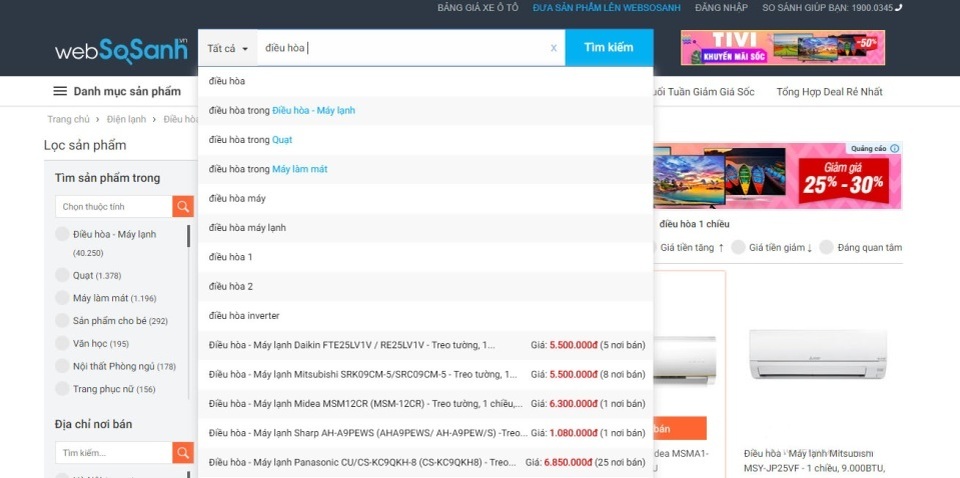Screen dimensions: 960x478
Task: Type in the Chọn thuộc tính field
Action: 114,206
